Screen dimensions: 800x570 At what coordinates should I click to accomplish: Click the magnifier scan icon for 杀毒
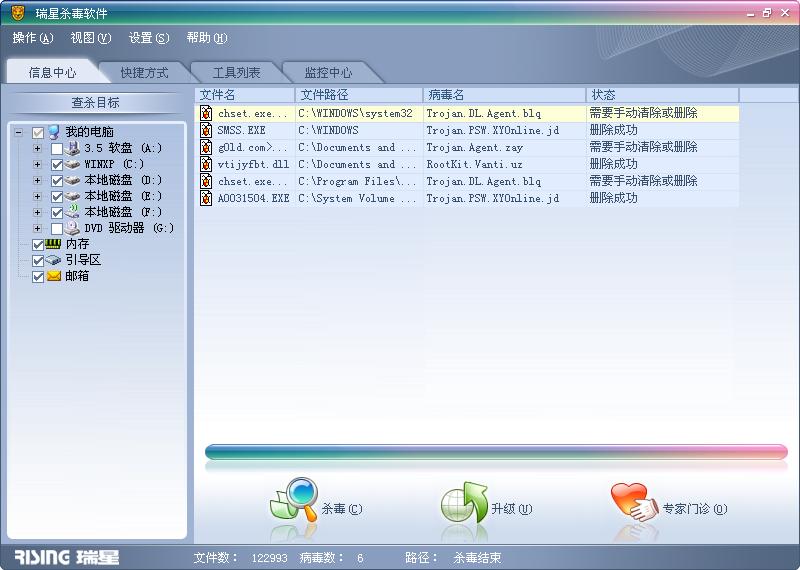coord(294,500)
